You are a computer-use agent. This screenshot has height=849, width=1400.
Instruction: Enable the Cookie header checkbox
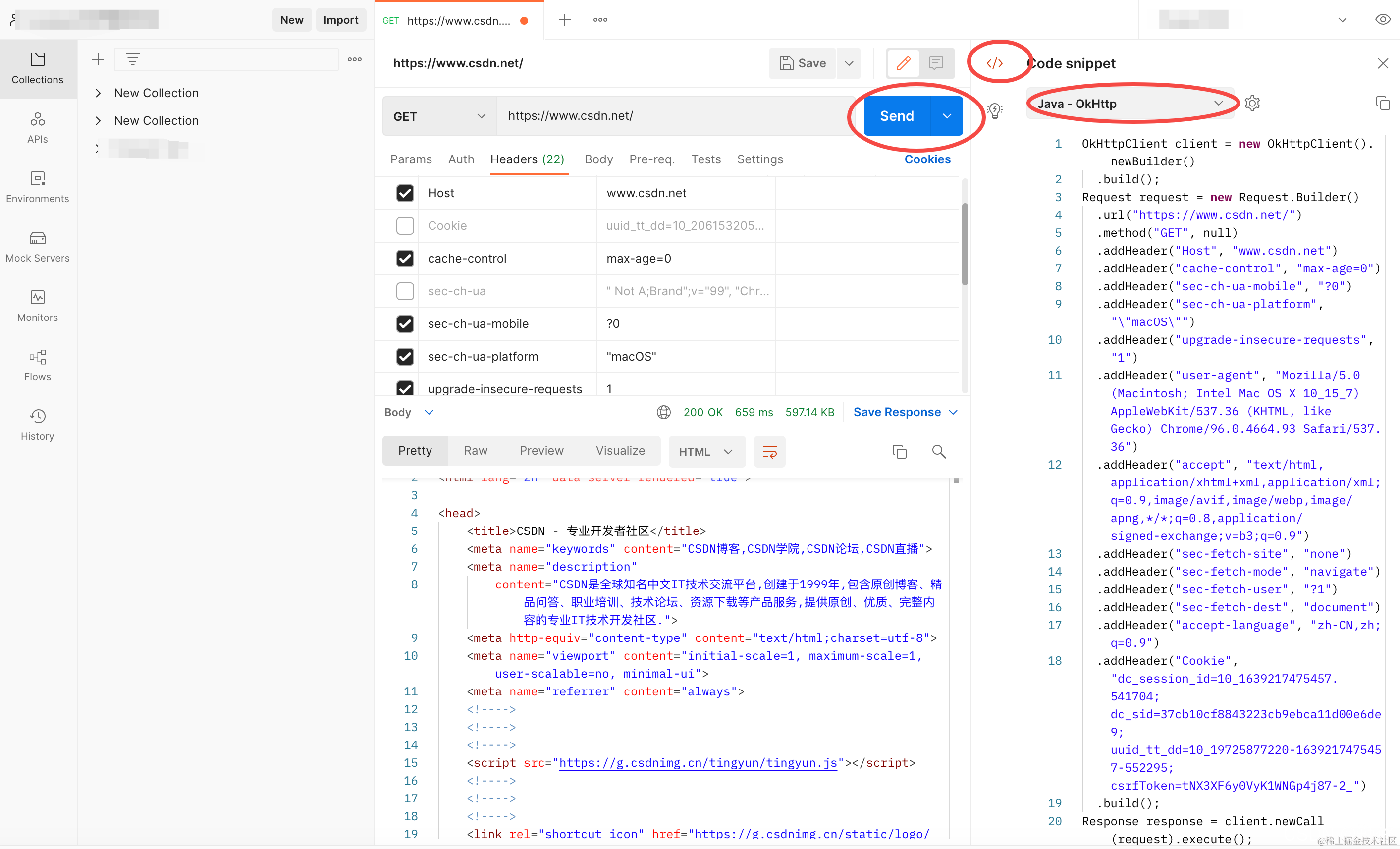pyautogui.click(x=405, y=225)
